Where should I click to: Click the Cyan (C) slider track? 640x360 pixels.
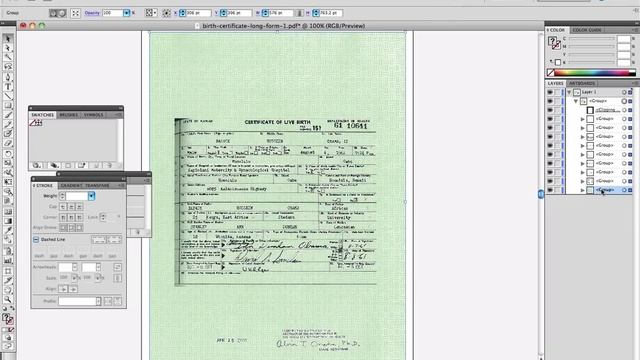tap(592, 39)
